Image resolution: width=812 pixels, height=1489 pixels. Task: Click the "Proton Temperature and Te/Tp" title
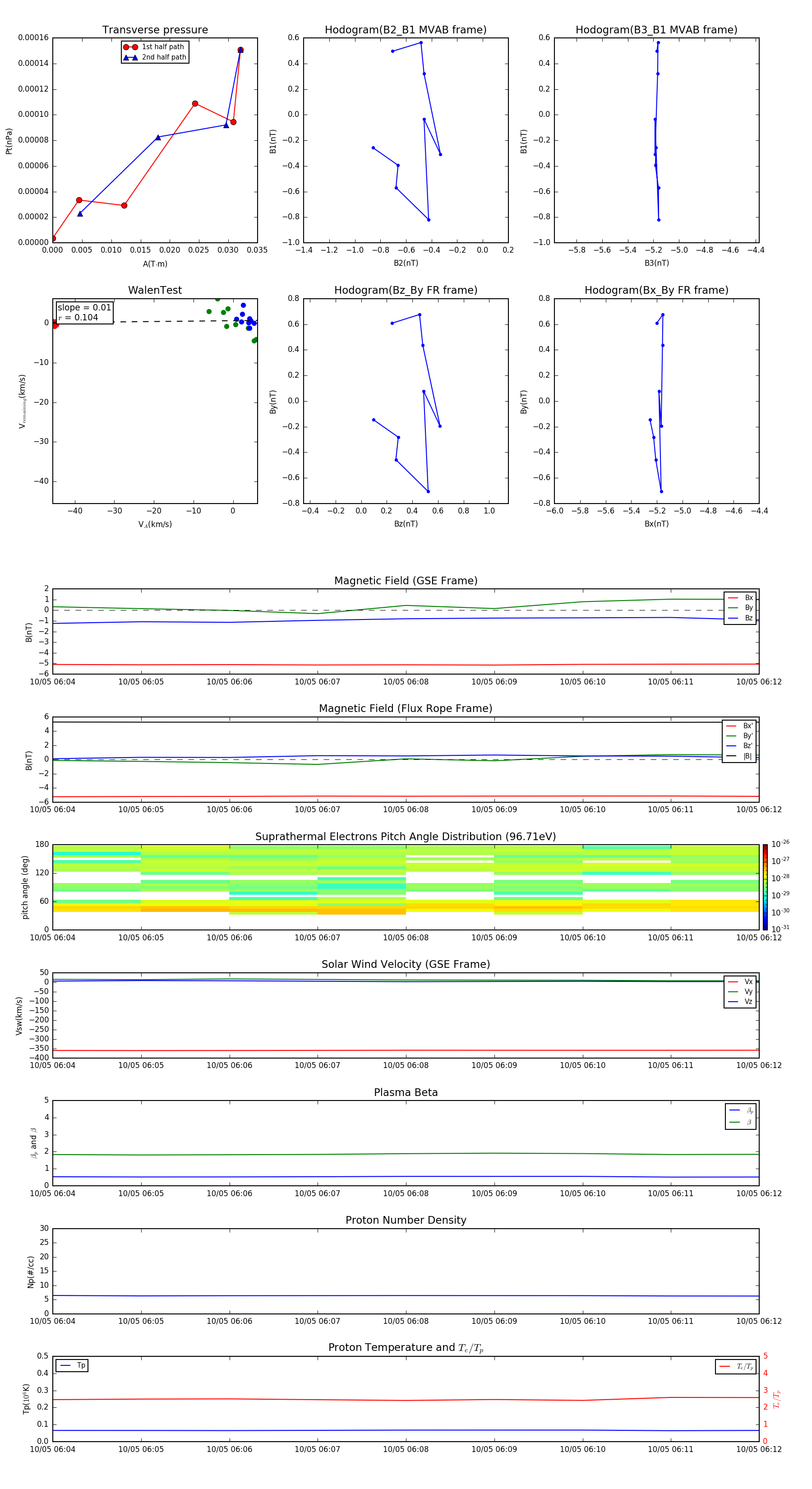[x=406, y=1348]
